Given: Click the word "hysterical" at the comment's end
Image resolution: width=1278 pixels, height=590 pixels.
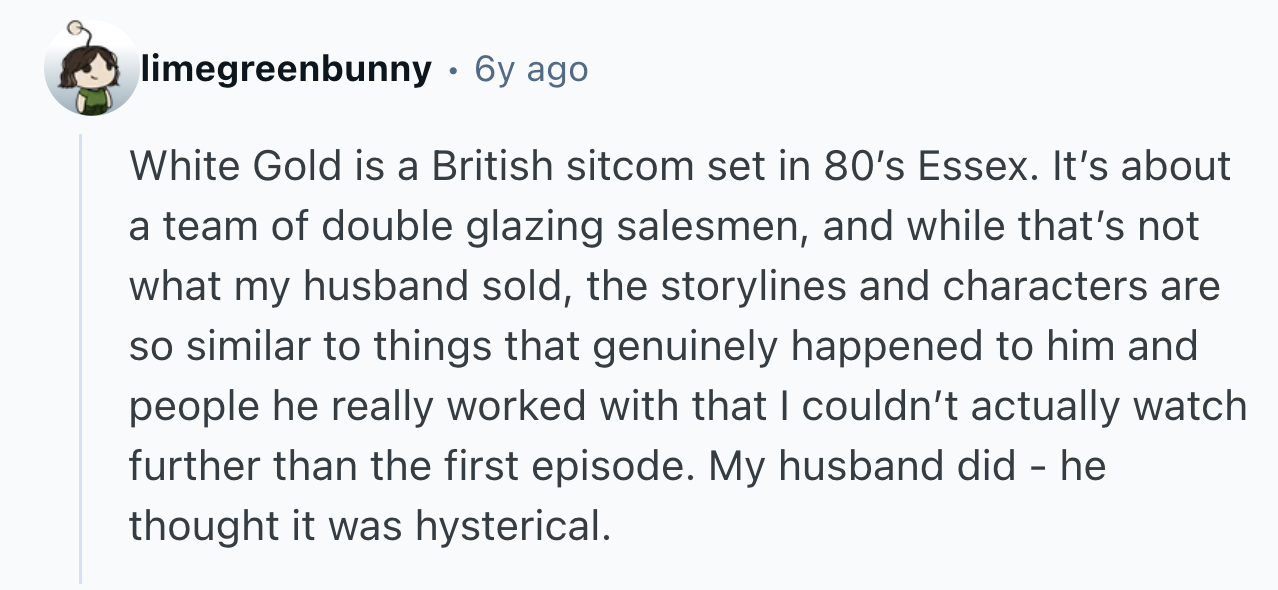Looking at the screenshot, I should click(x=507, y=526).
